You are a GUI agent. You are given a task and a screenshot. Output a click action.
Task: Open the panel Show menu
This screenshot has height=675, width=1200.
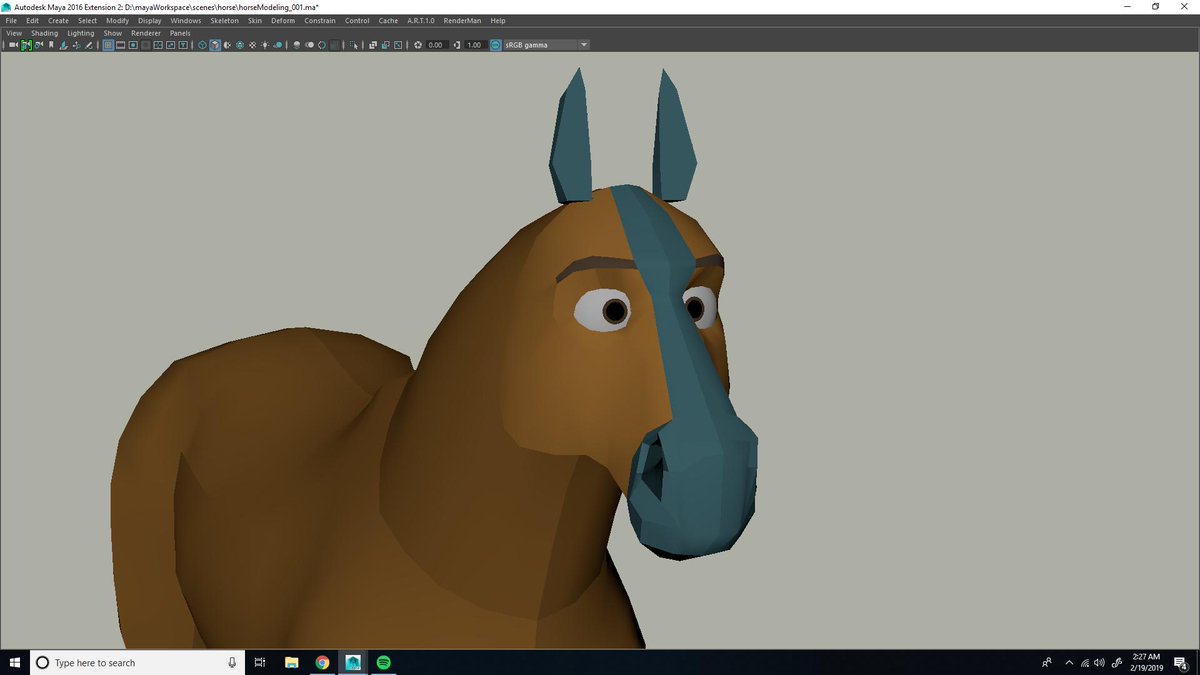coord(113,33)
